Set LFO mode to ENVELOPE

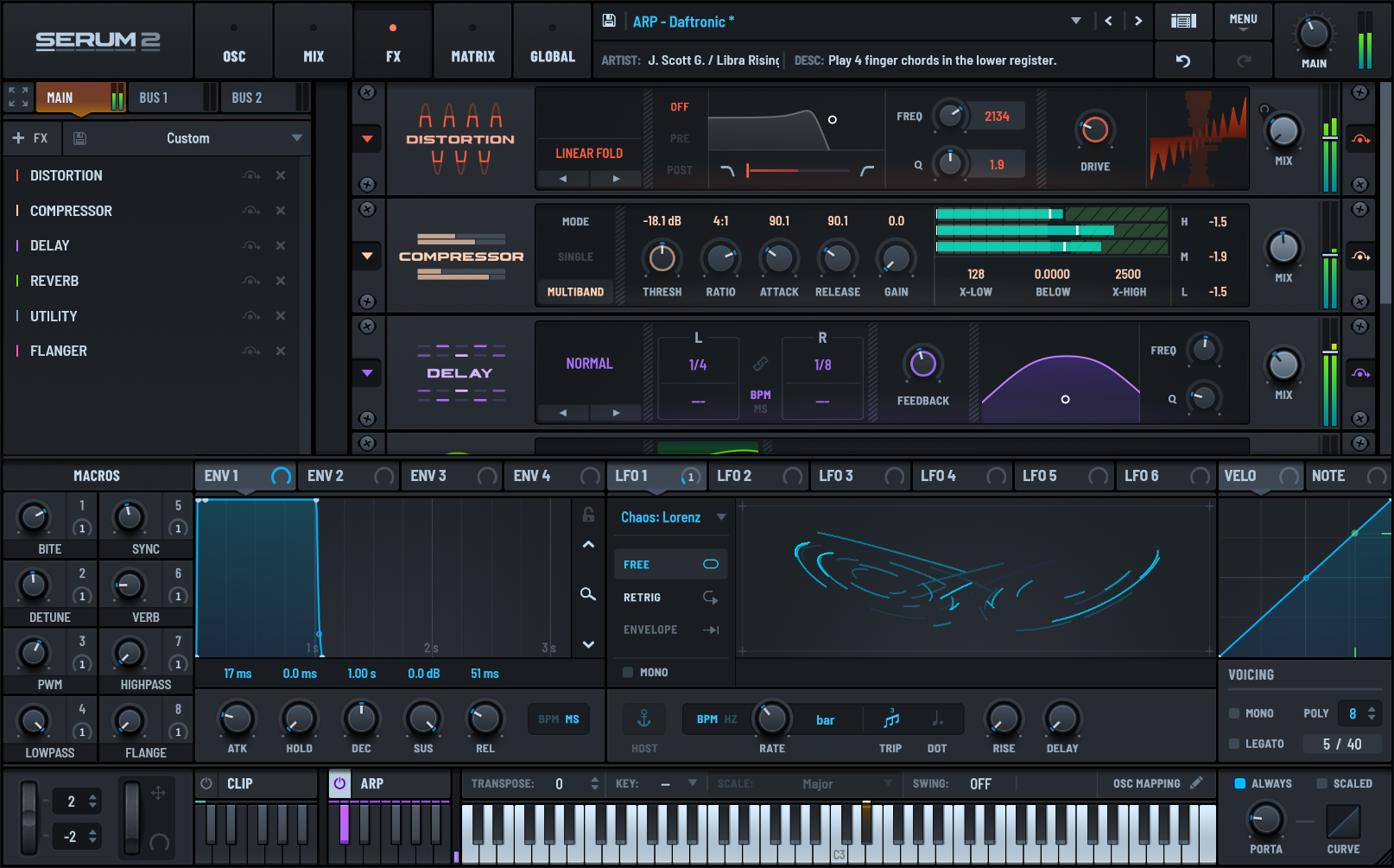tap(670, 630)
